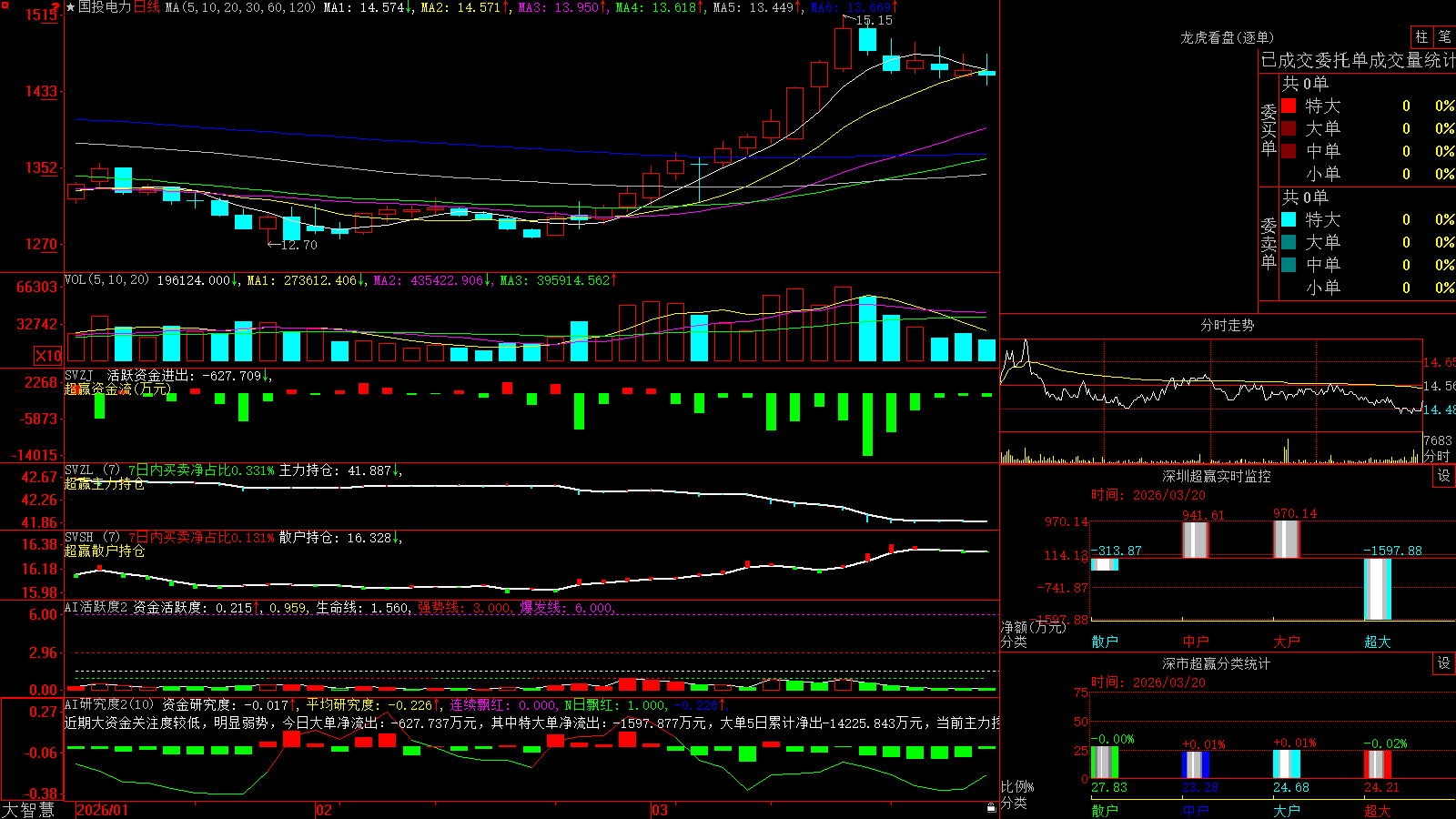Image resolution: width=1456 pixels, height=819 pixels.
Task: Click the 超赢主力持仓 label
Action: click(105, 483)
